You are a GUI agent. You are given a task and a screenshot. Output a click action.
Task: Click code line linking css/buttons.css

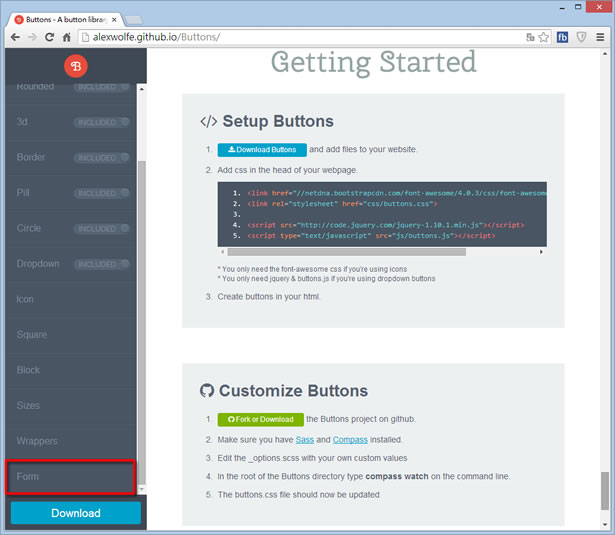pos(342,204)
